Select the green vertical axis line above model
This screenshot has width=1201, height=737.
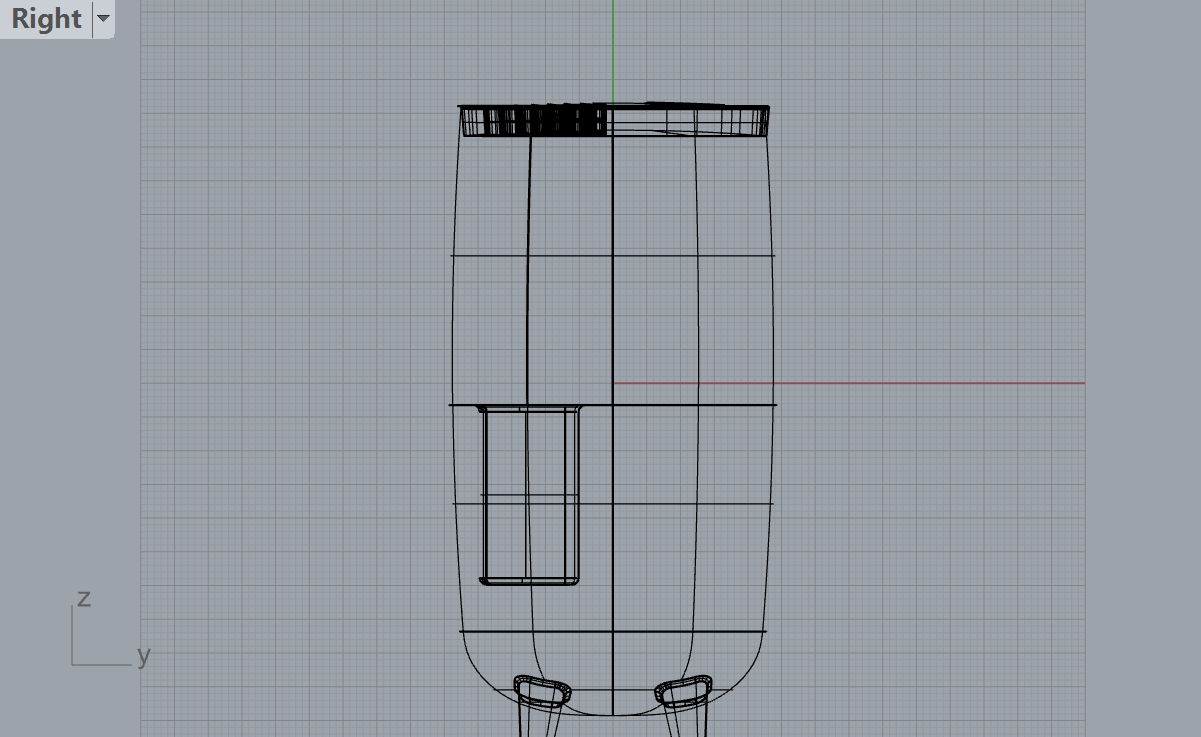pos(613,50)
